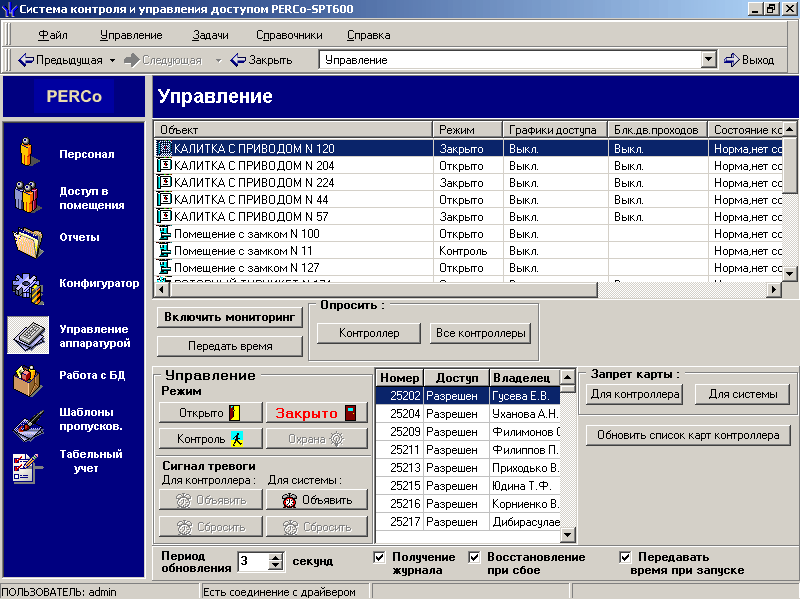Open the Шаблоны пропусков icon
This screenshot has width=800, height=600.
[28, 424]
